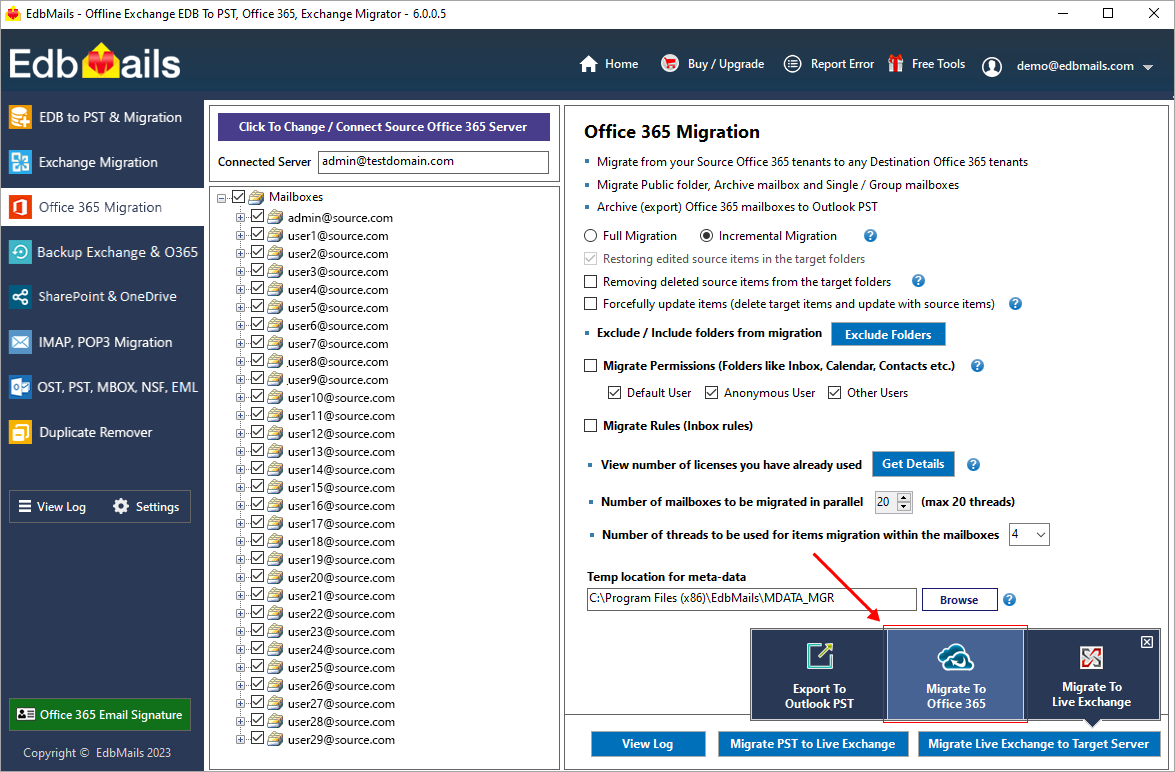Image resolution: width=1175 pixels, height=772 pixels.
Task: Expand the user10@source.com mailbox node
Action: 241,397
